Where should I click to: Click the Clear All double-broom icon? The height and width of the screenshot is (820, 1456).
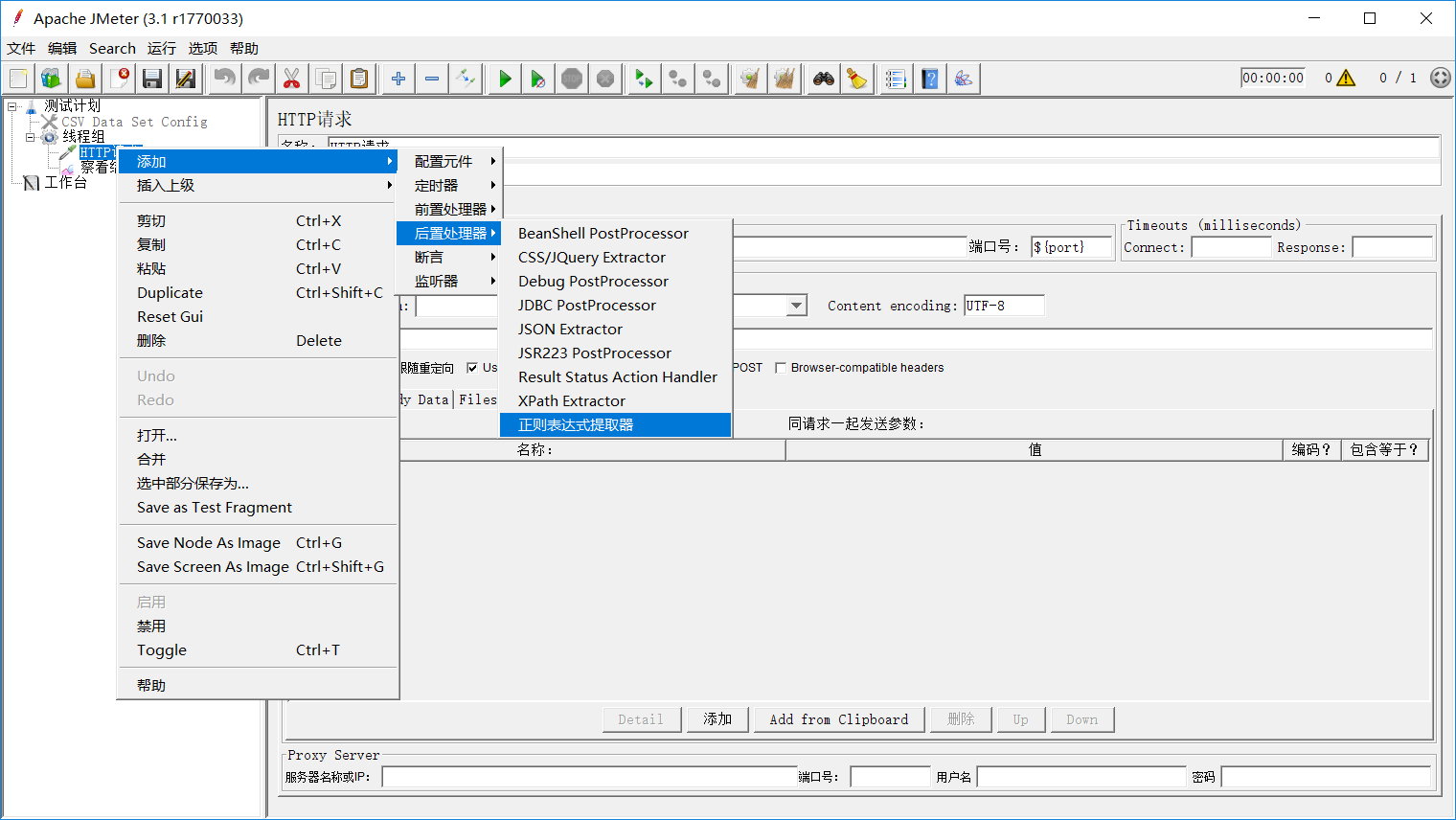point(784,79)
